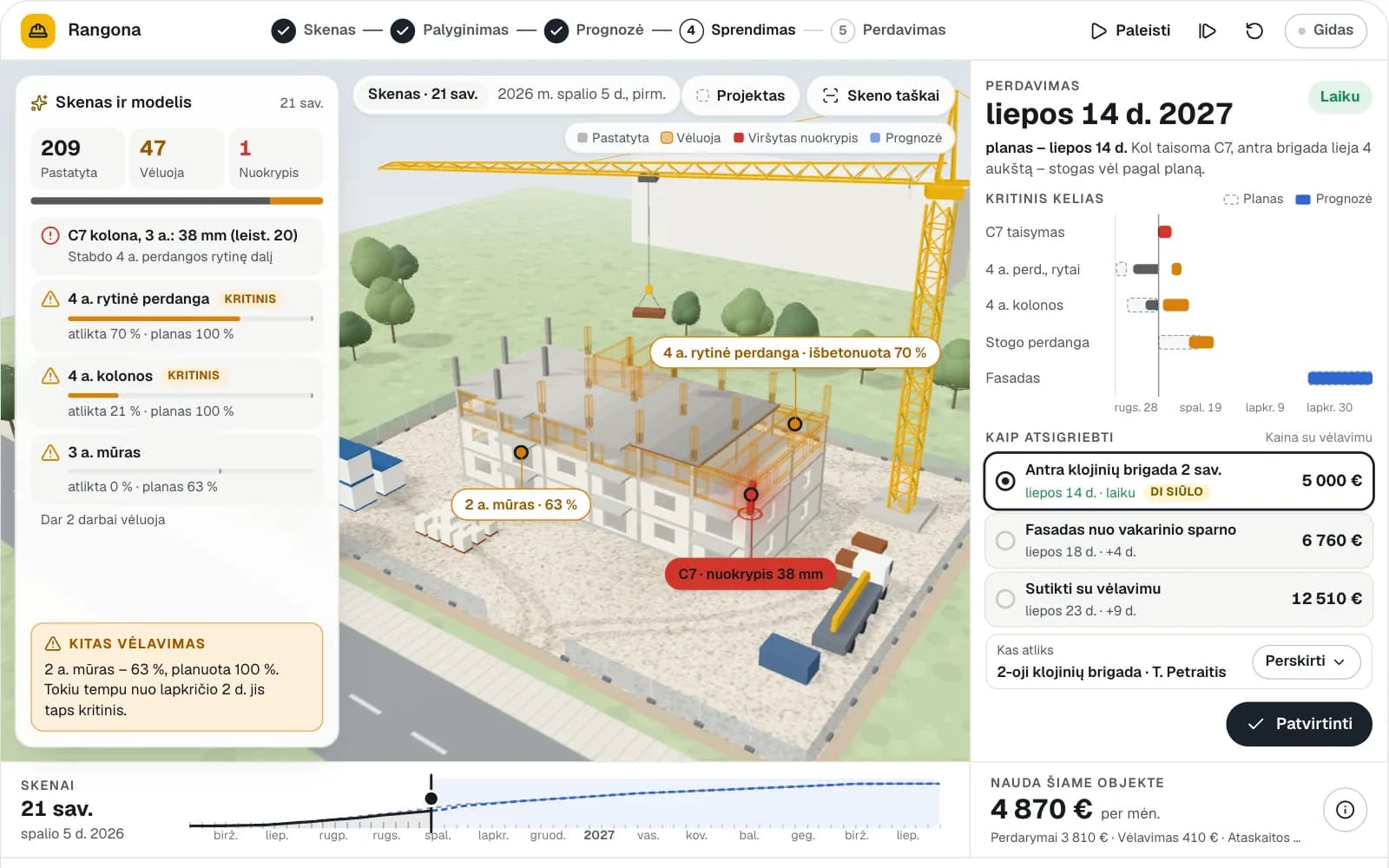Click the warning icon next to 4 a. rytinė perdanga
Viewport: 1389px width, 868px height.
tap(50, 299)
